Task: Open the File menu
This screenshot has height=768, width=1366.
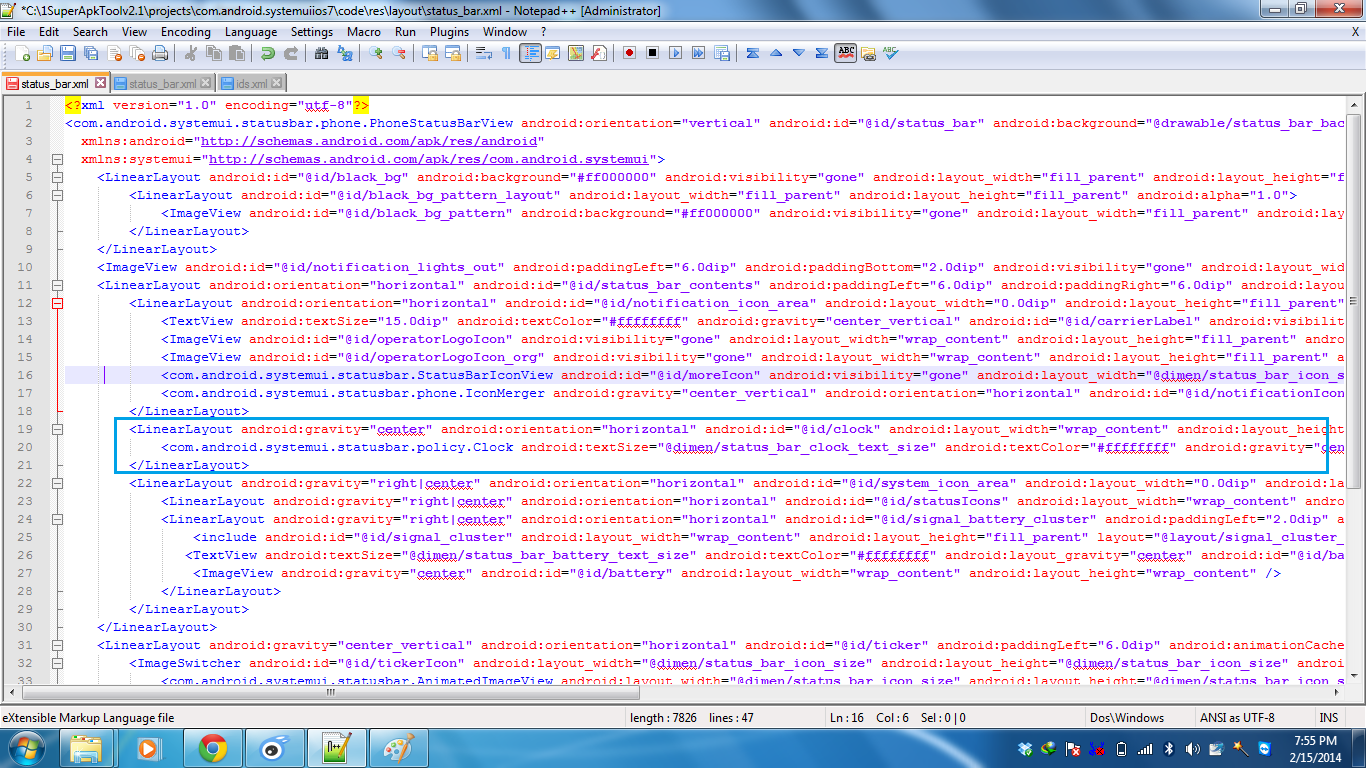Action: pos(16,31)
